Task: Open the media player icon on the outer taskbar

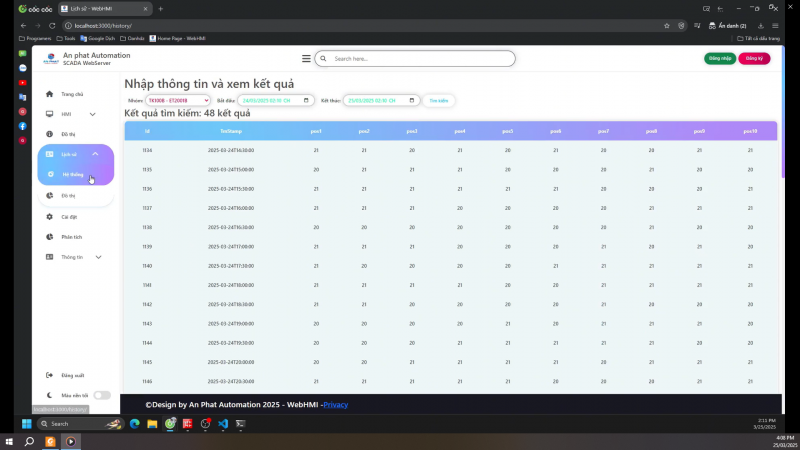Action: [x=71, y=441]
